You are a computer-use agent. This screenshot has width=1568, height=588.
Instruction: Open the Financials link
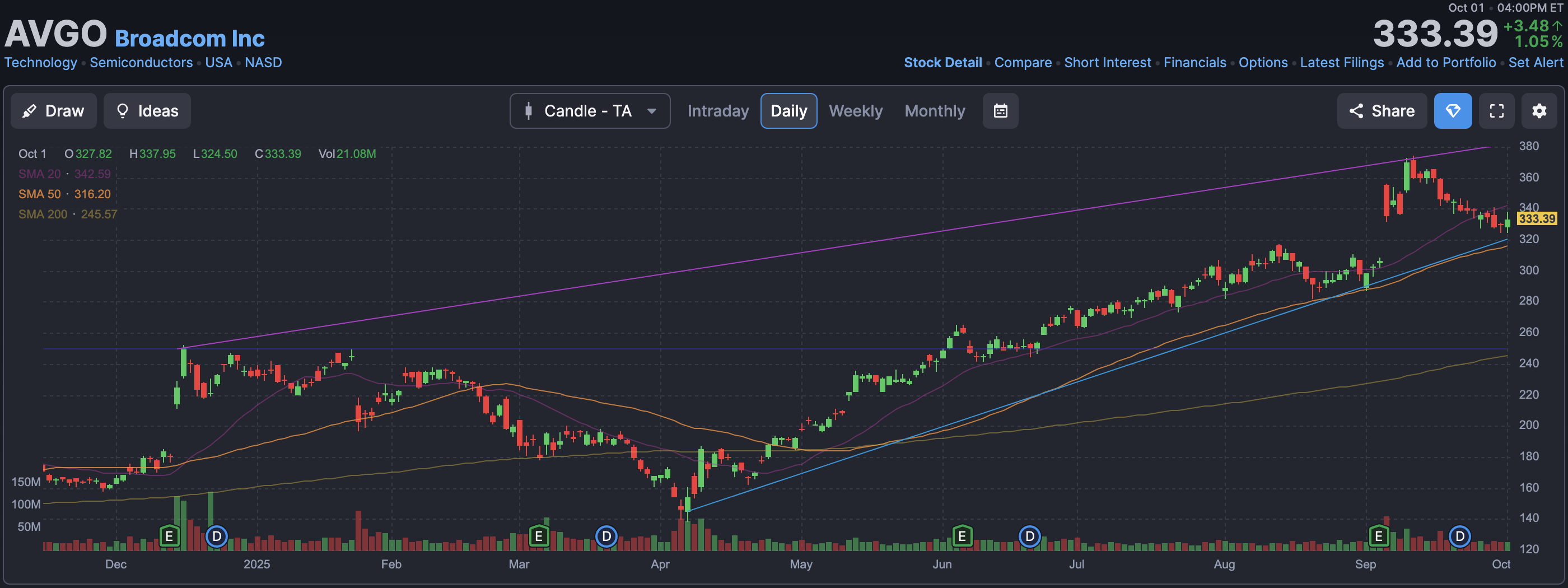click(1194, 63)
